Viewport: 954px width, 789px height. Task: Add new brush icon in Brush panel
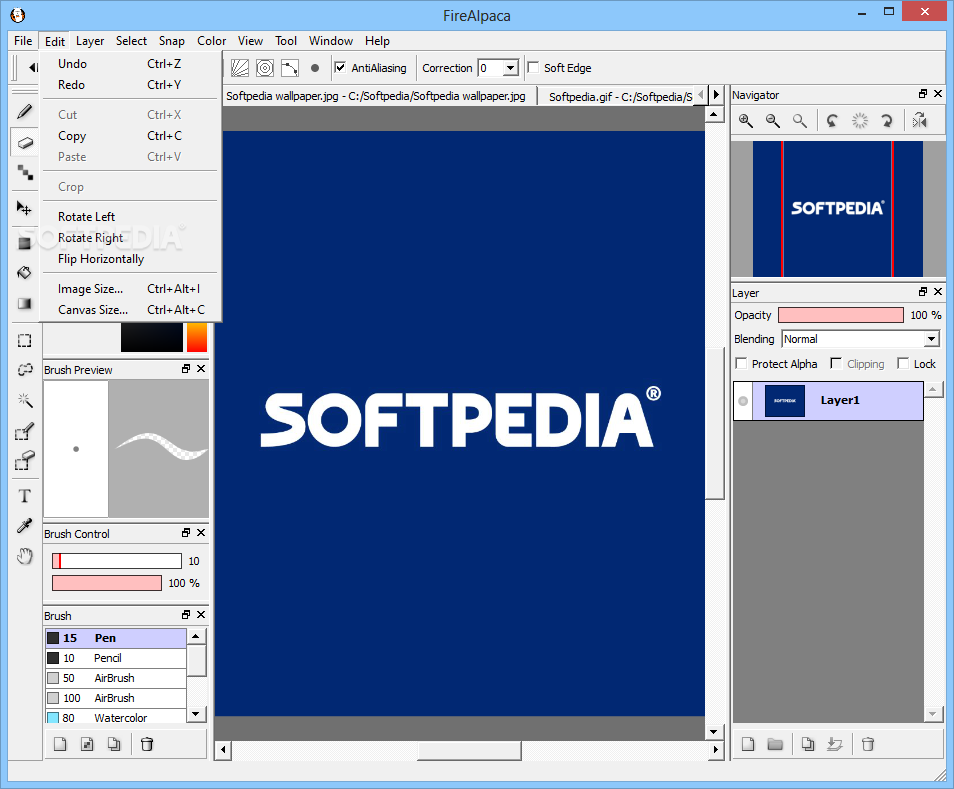(x=60, y=744)
